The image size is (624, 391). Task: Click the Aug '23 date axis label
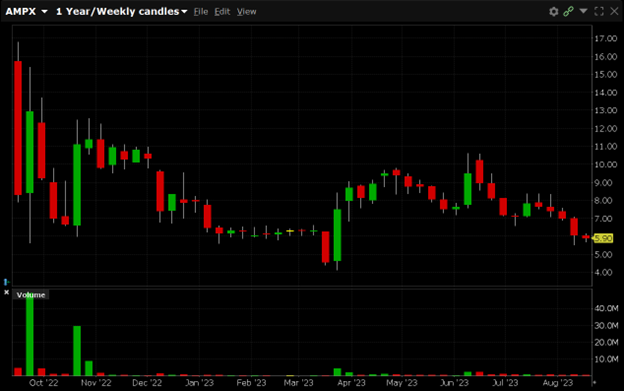(x=558, y=383)
